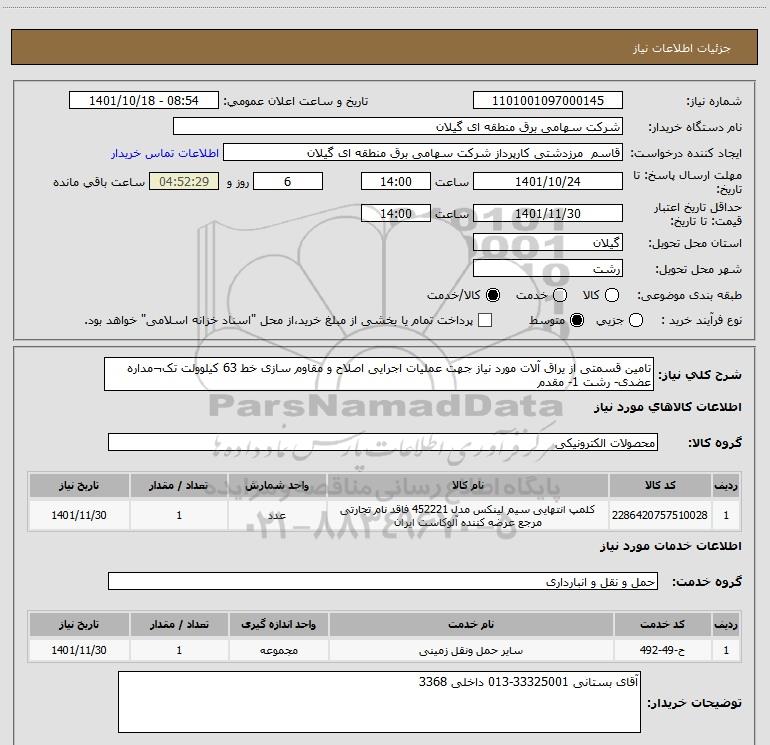Image resolution: width=770 pixels, height=745 pixels.
Task: Click the delivery city field رشت
Action: tap(548, 269)
